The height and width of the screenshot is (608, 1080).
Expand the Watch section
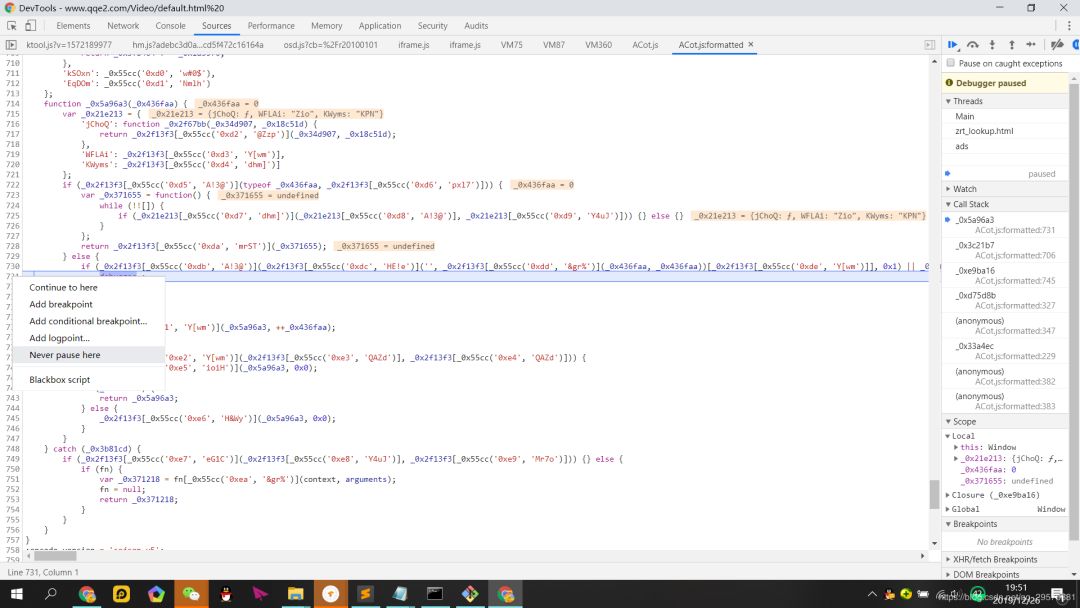pyautogui.click(x=964, y=189)
